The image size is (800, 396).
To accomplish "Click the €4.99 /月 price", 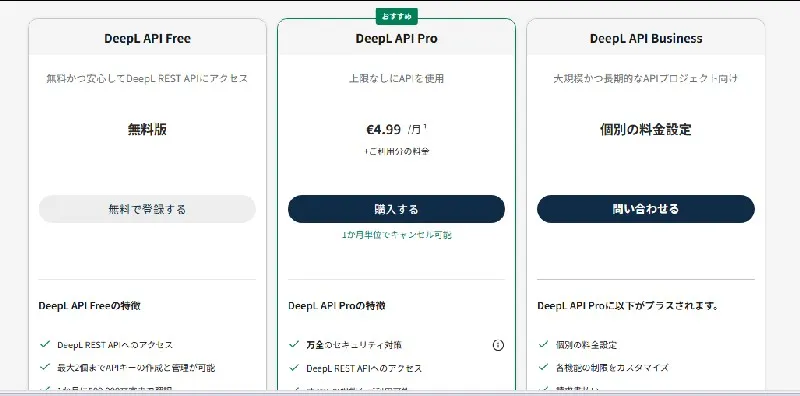I will tap(395, 130).
